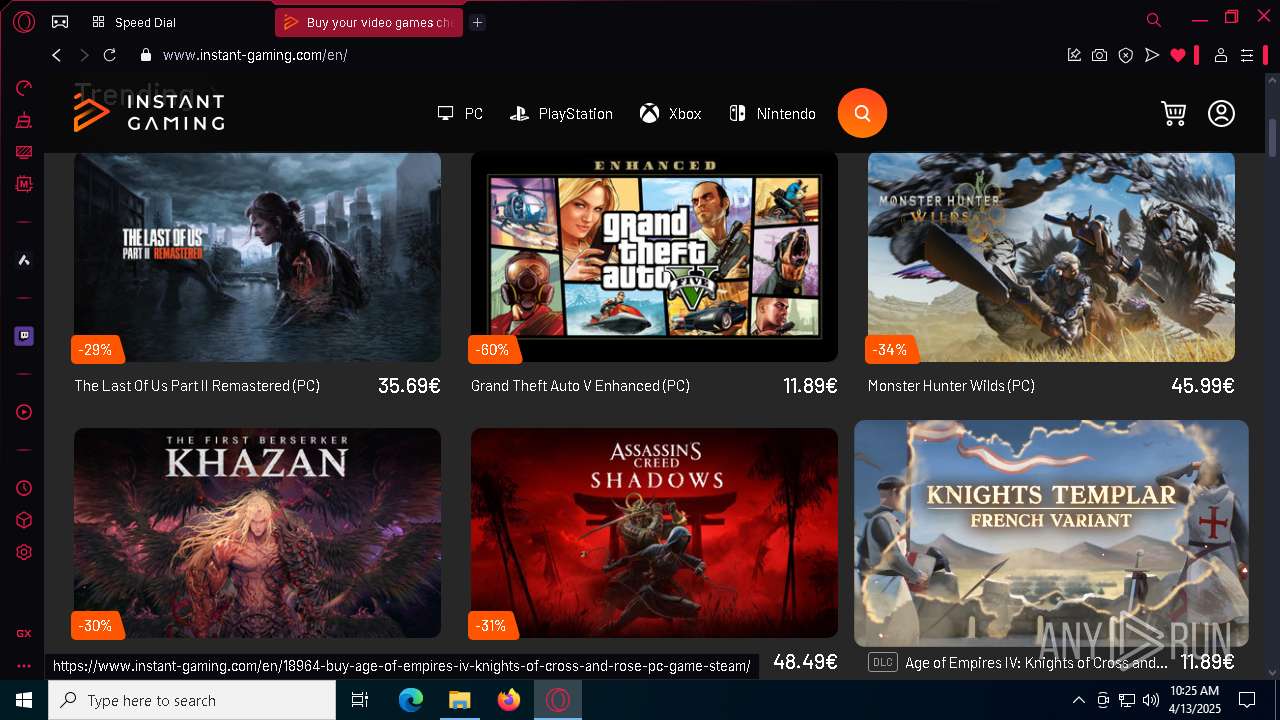Open the RAM limiter chip icon in sidebar
This screenshot has height=720, width=1280.
click(24, 184)
